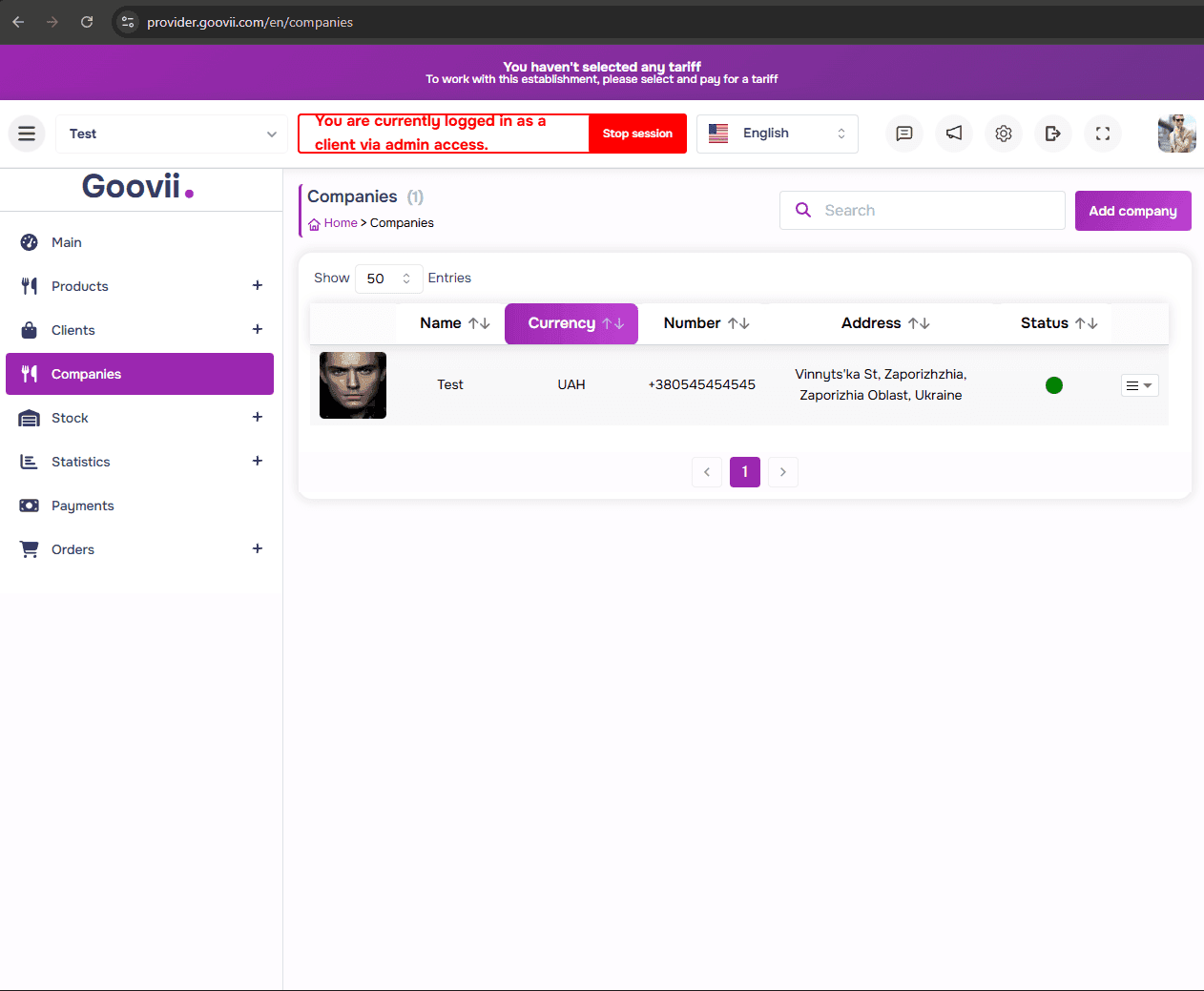Image resolution: width=1204 pixels, height=991 pixels.
Task: Open the company row actions dropdown
Action: (x=1139, y=384)
